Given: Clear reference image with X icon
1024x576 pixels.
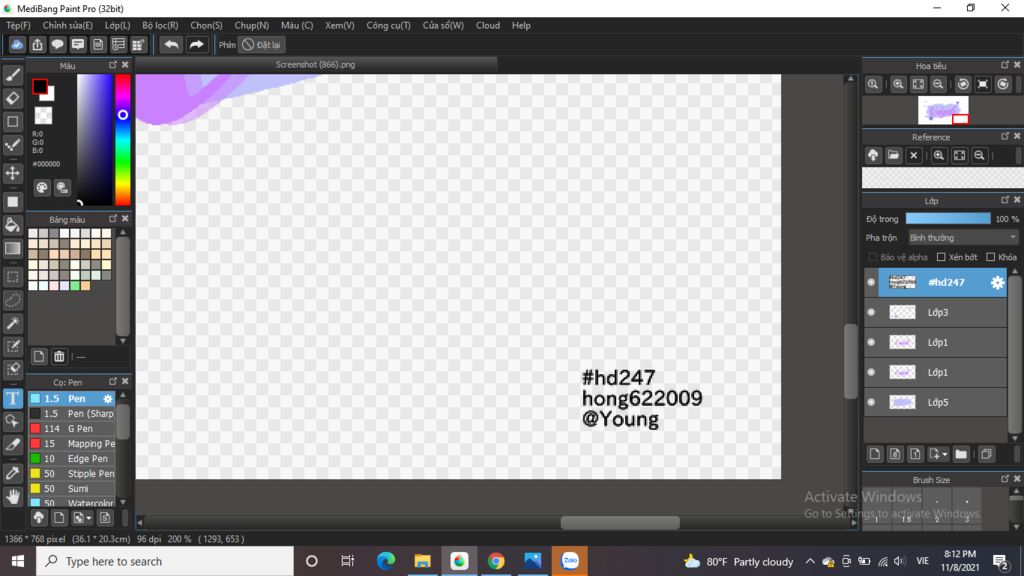Looking at the screenshot, I should [x=914, y=155].
